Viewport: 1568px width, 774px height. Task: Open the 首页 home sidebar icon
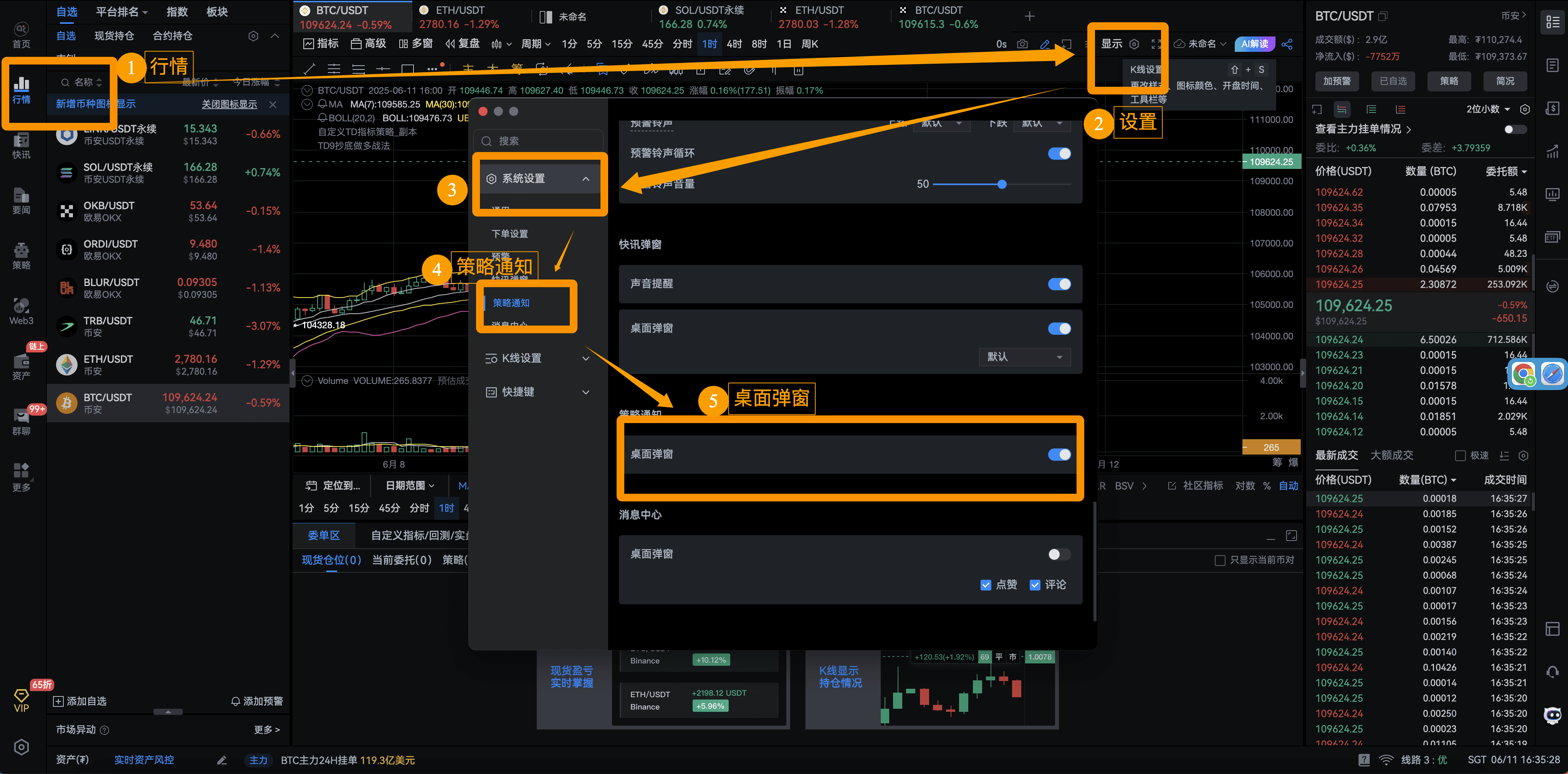point(21,35)
